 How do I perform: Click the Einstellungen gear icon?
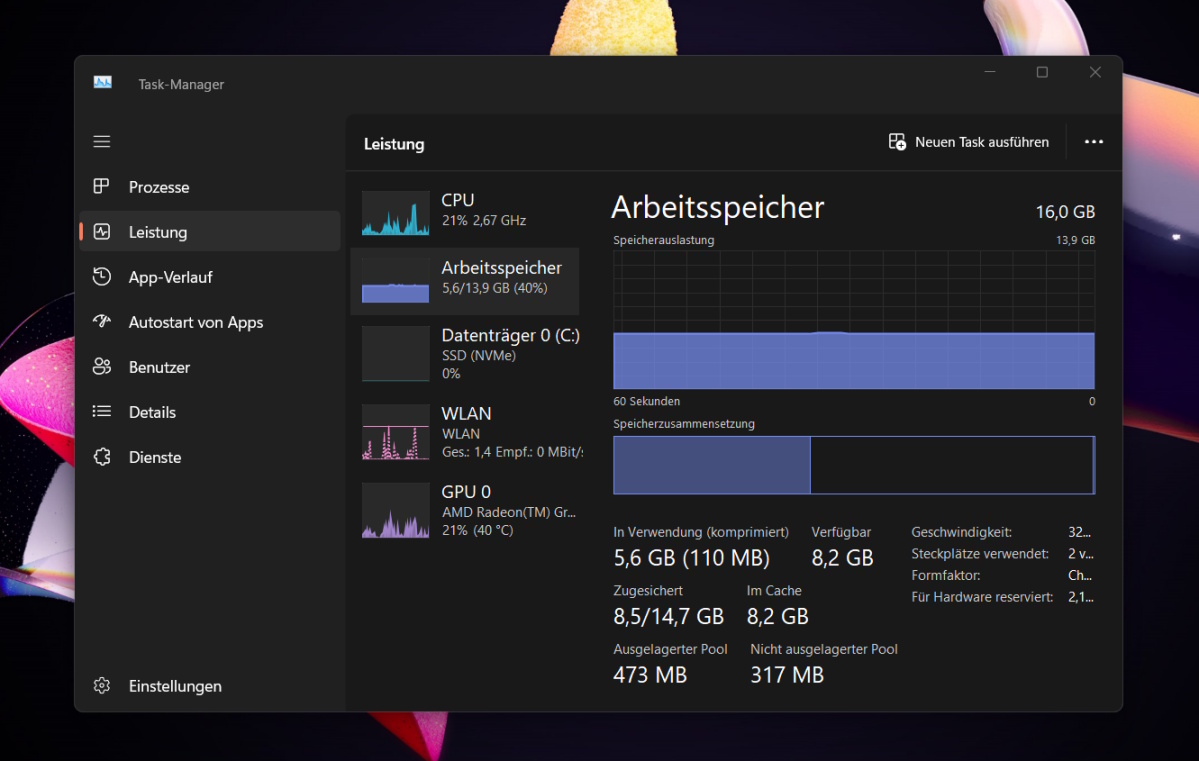pos(101,686)
